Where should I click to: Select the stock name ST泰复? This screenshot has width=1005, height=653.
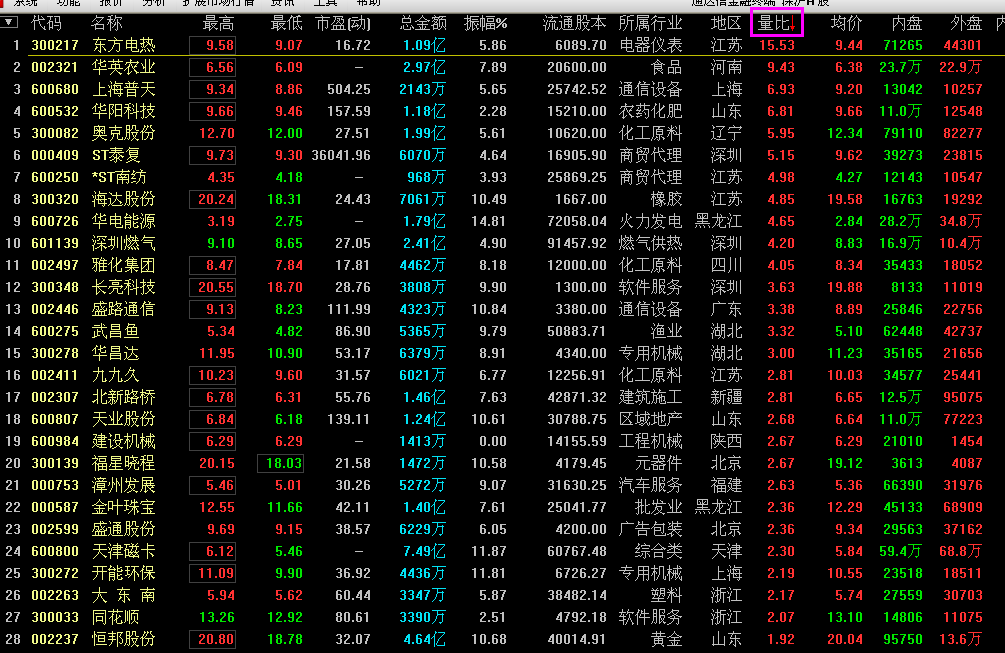116,155
